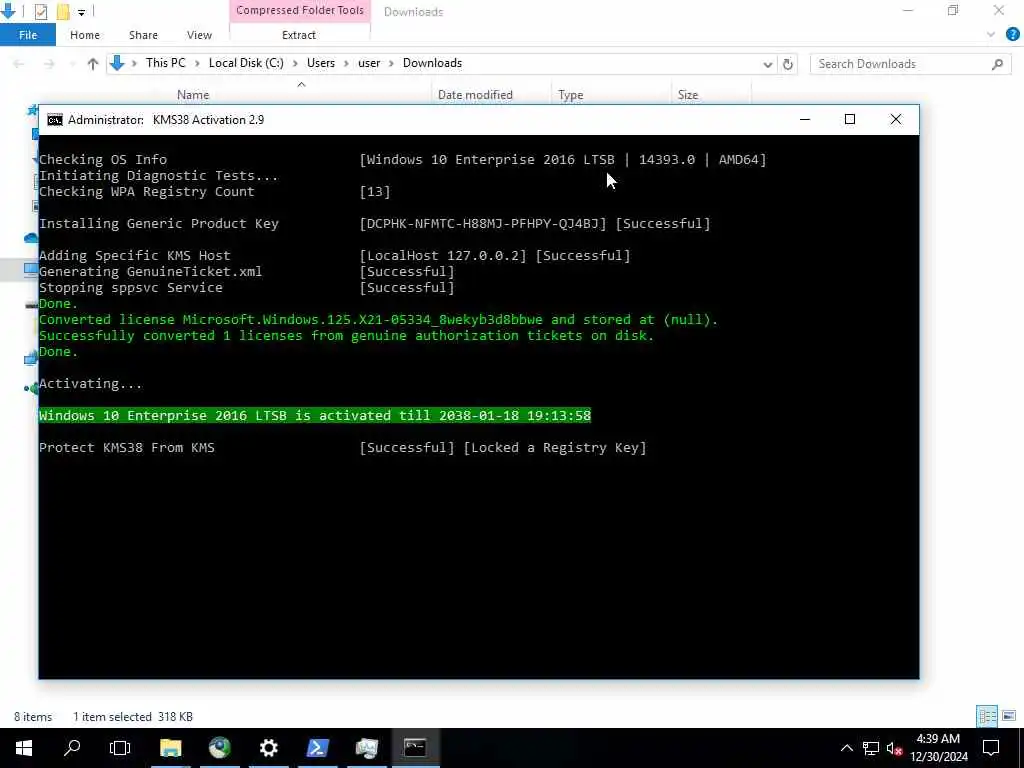This screenshot has width=1024, height=768.
Task: Select 'Local Disk (C:)' in the breadcrumb
Action: pos(246,63)
